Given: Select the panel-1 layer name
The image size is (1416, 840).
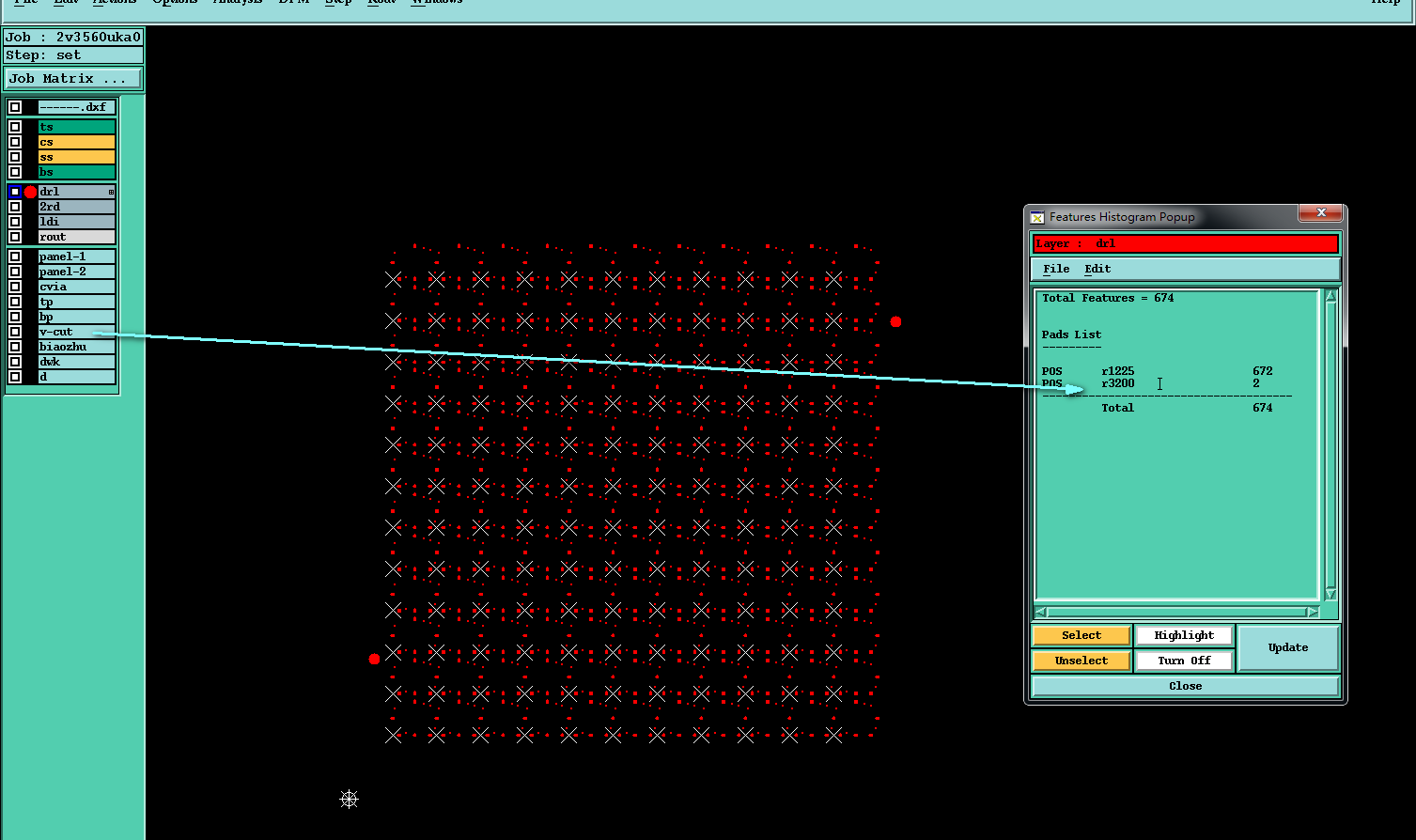Looking at the screenshot, I should tap(77, 257).
